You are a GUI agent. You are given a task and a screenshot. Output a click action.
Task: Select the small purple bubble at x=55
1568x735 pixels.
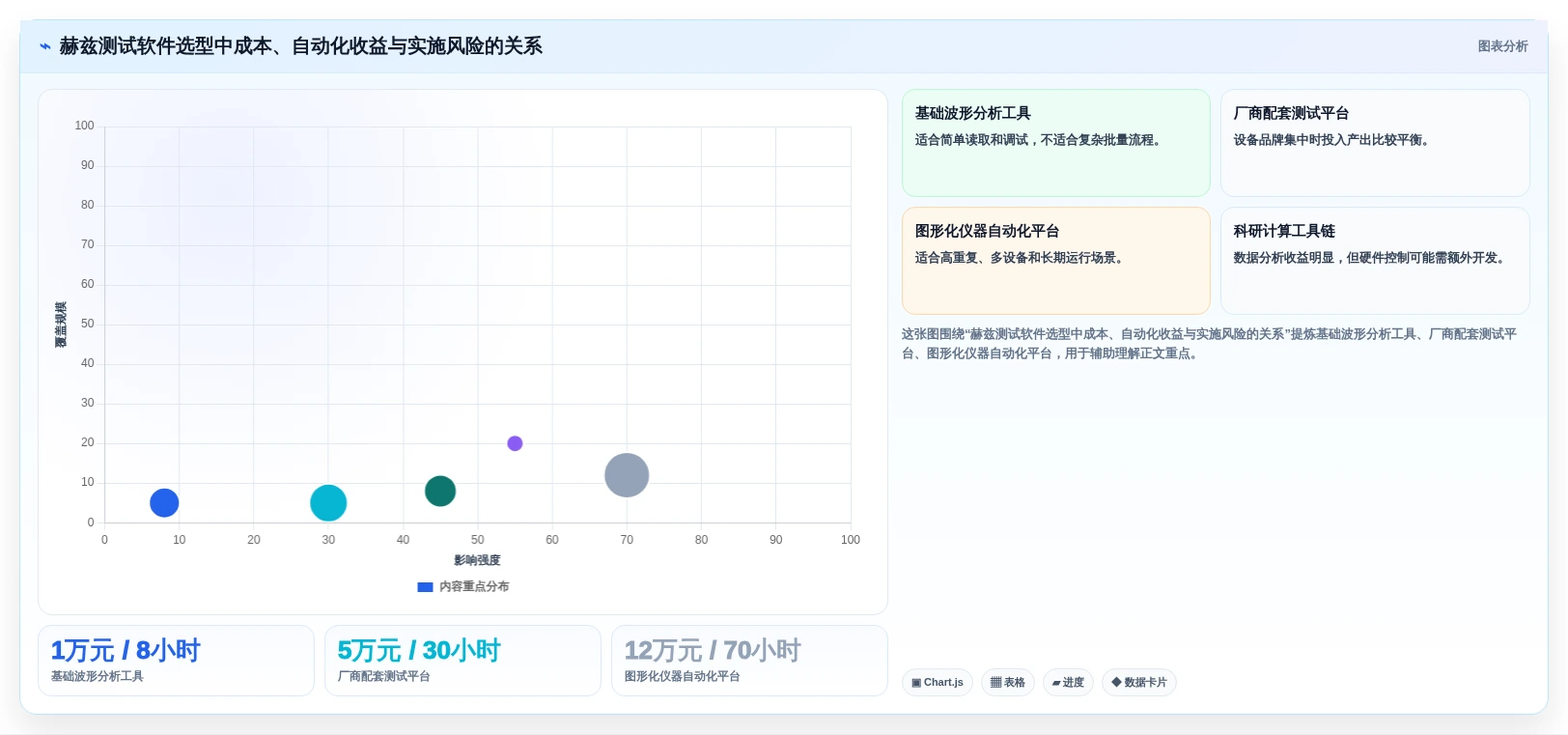[x=515, y=443]
